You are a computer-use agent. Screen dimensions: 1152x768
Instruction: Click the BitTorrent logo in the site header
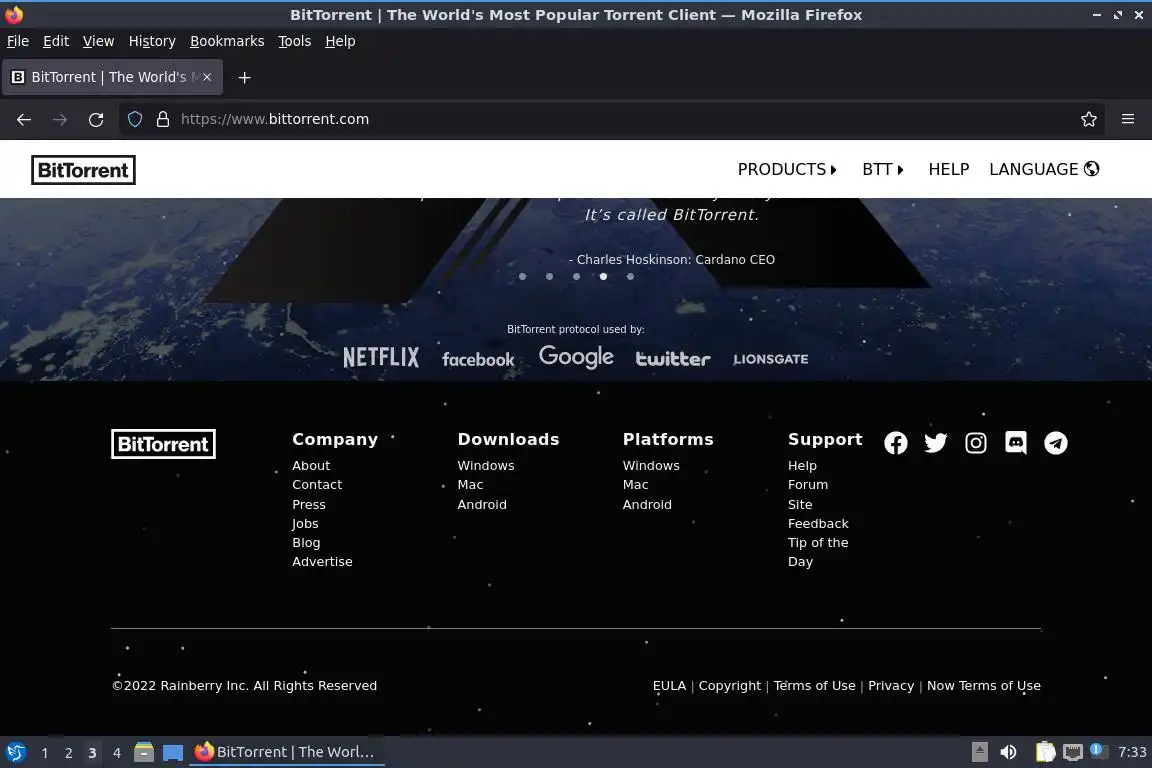(x=83, y=170)
